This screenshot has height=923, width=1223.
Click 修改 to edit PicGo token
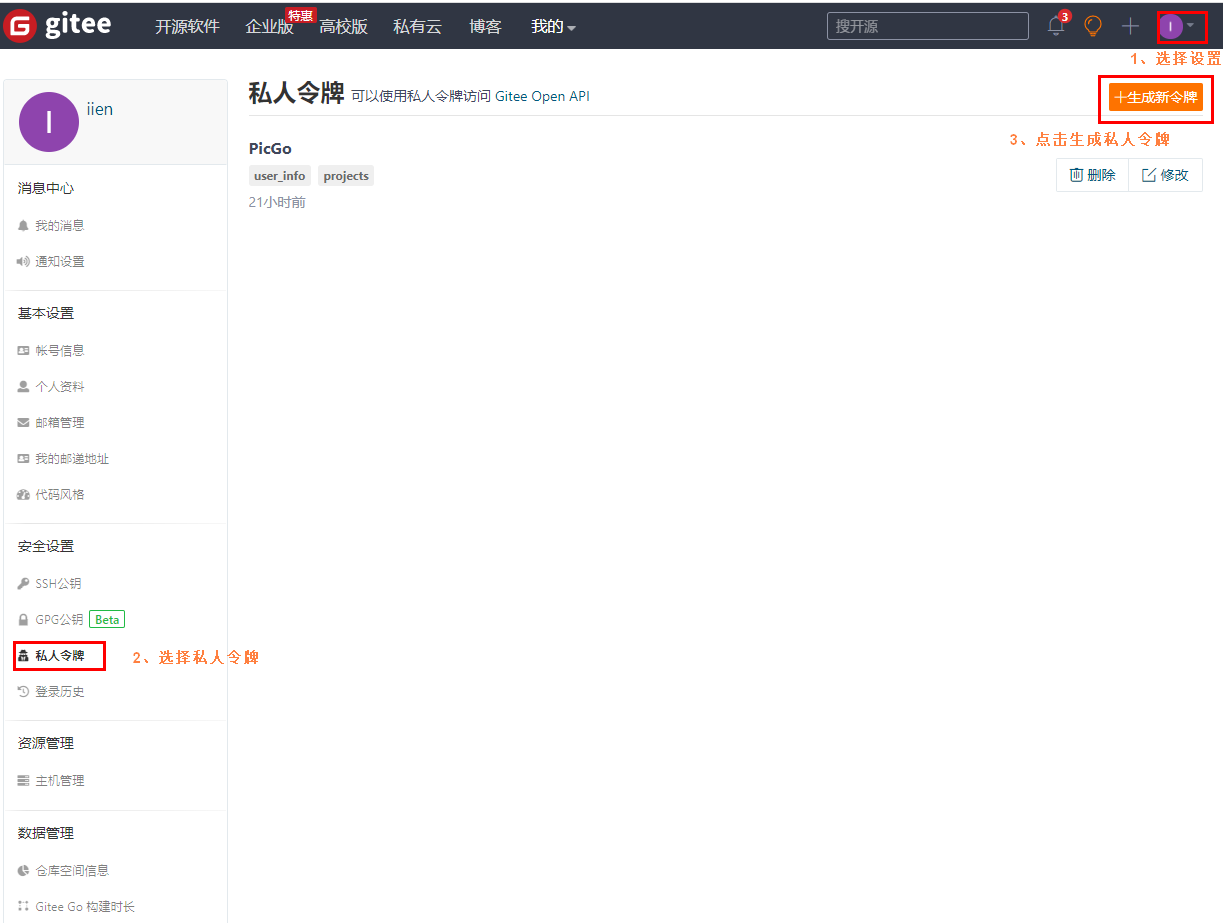[1165, 175]
